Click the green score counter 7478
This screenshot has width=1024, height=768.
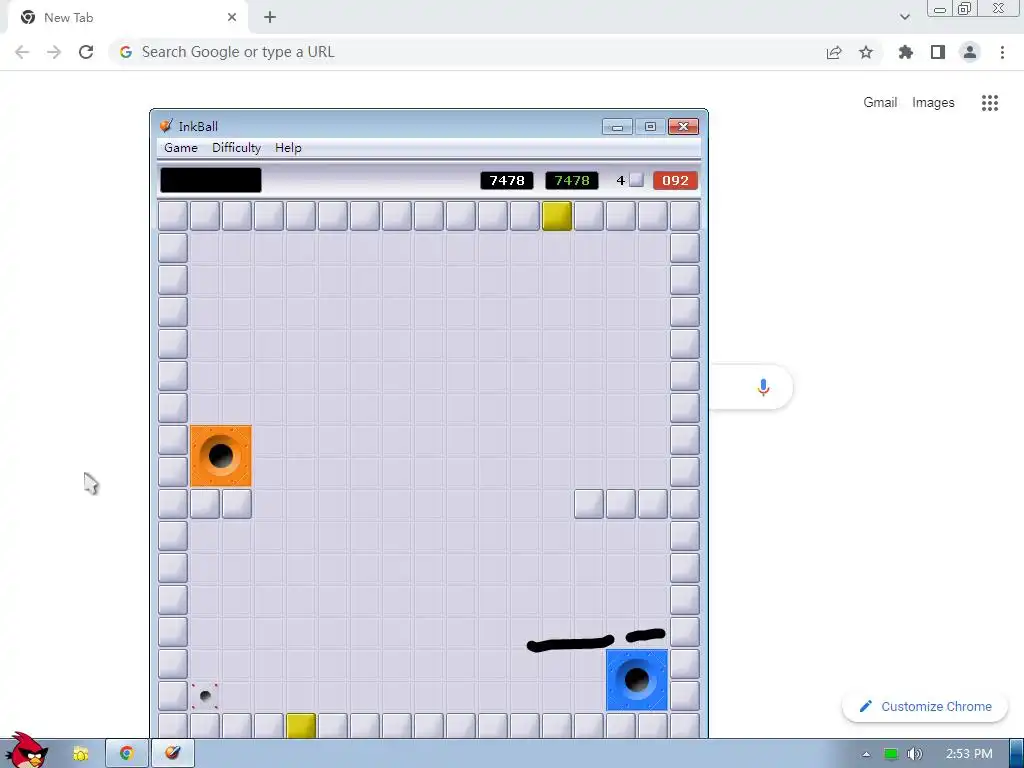click(572, 180)
